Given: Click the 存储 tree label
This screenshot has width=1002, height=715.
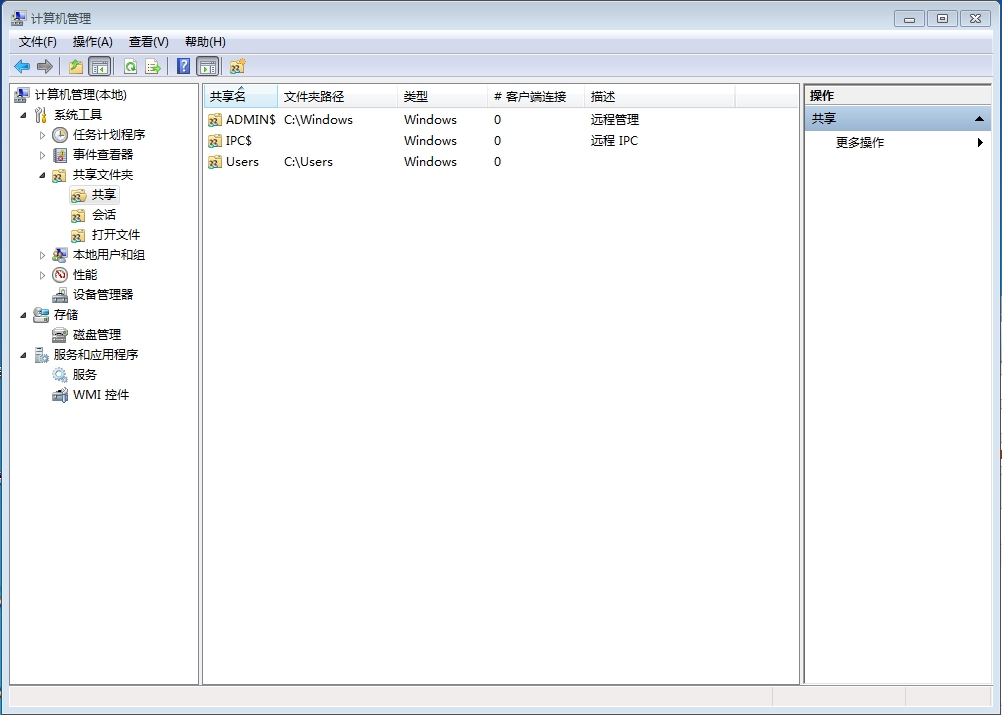Looking at the screenshot, I should click(66, 315).
